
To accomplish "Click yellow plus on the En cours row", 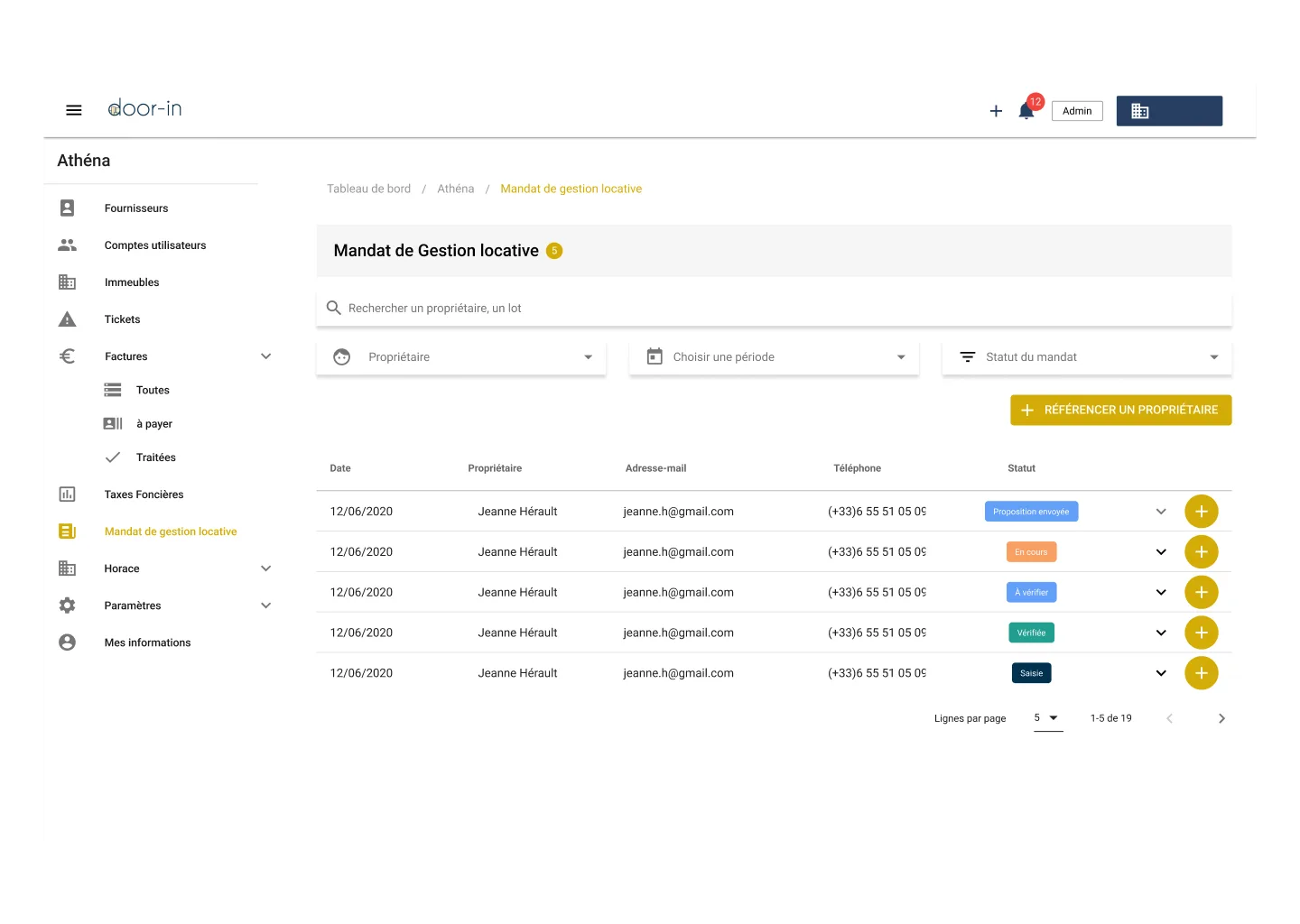I will (1201, 551).
